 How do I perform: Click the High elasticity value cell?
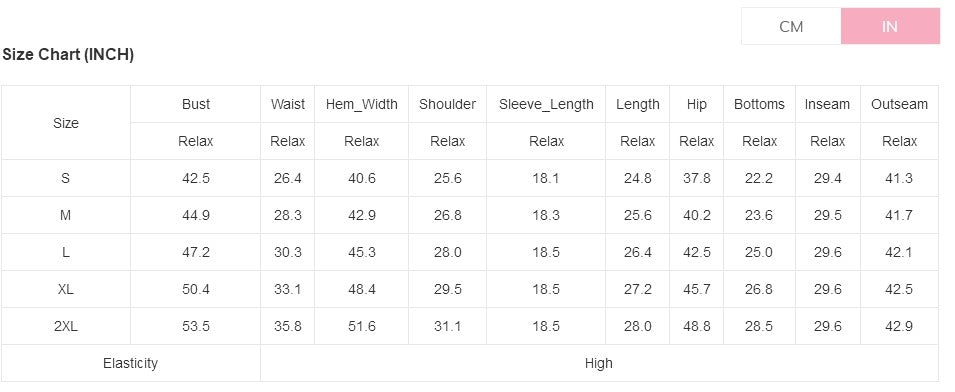(x=599, y=363)
